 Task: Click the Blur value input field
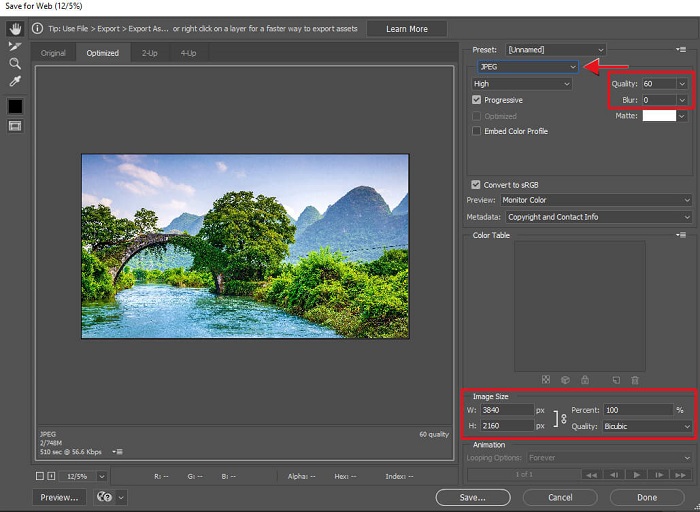point(659,100)
